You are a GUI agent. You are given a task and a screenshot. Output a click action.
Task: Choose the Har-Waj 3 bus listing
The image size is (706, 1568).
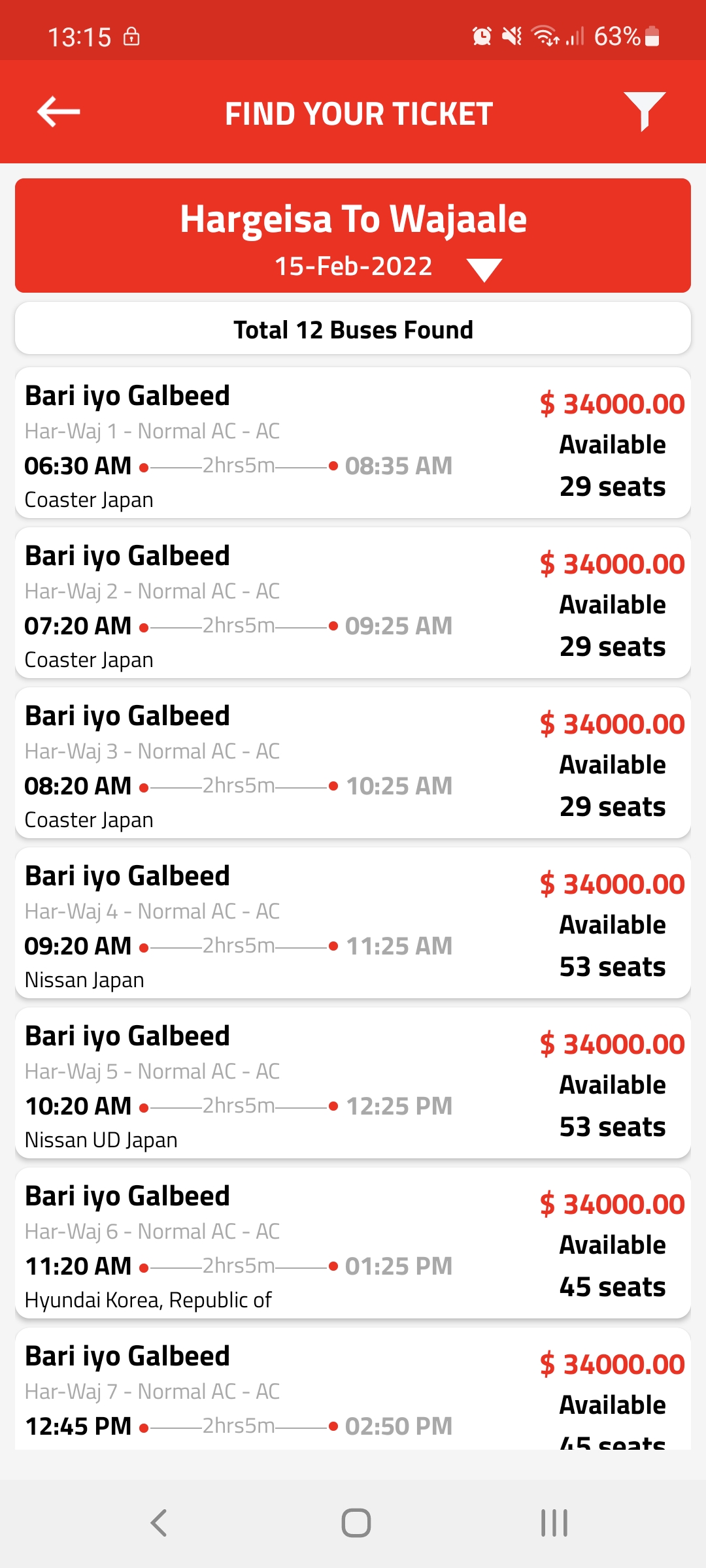pos(353,763)
